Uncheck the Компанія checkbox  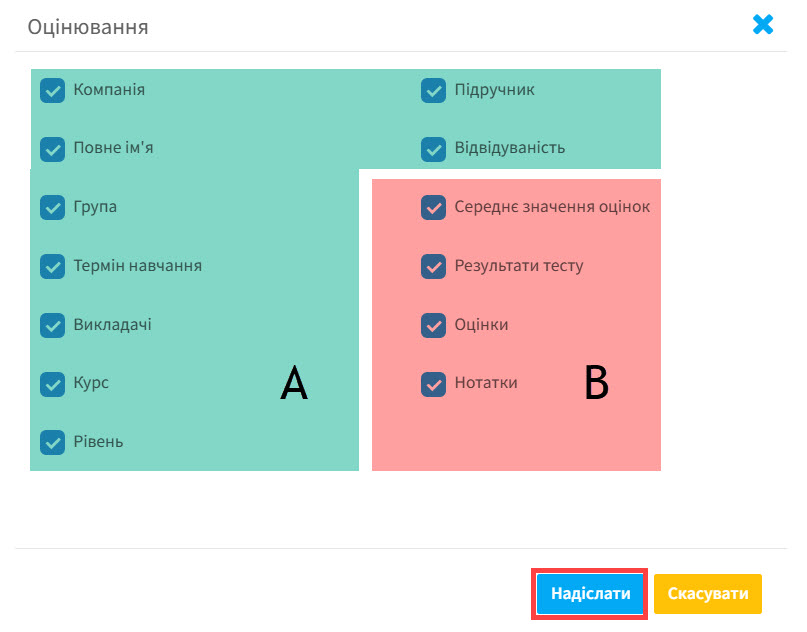coord(52,90)
